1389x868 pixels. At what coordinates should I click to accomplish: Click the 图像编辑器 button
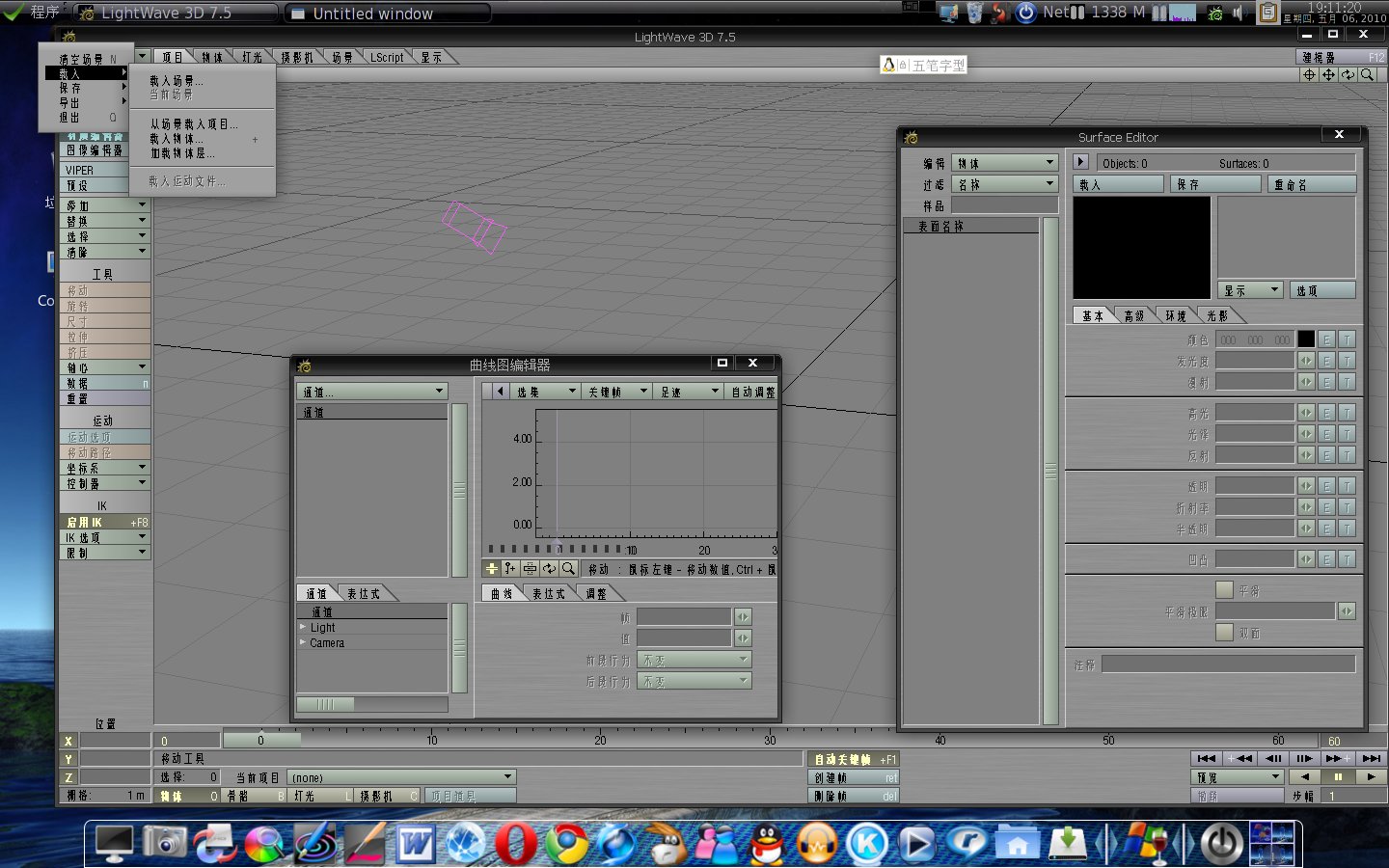pos(95,150)
